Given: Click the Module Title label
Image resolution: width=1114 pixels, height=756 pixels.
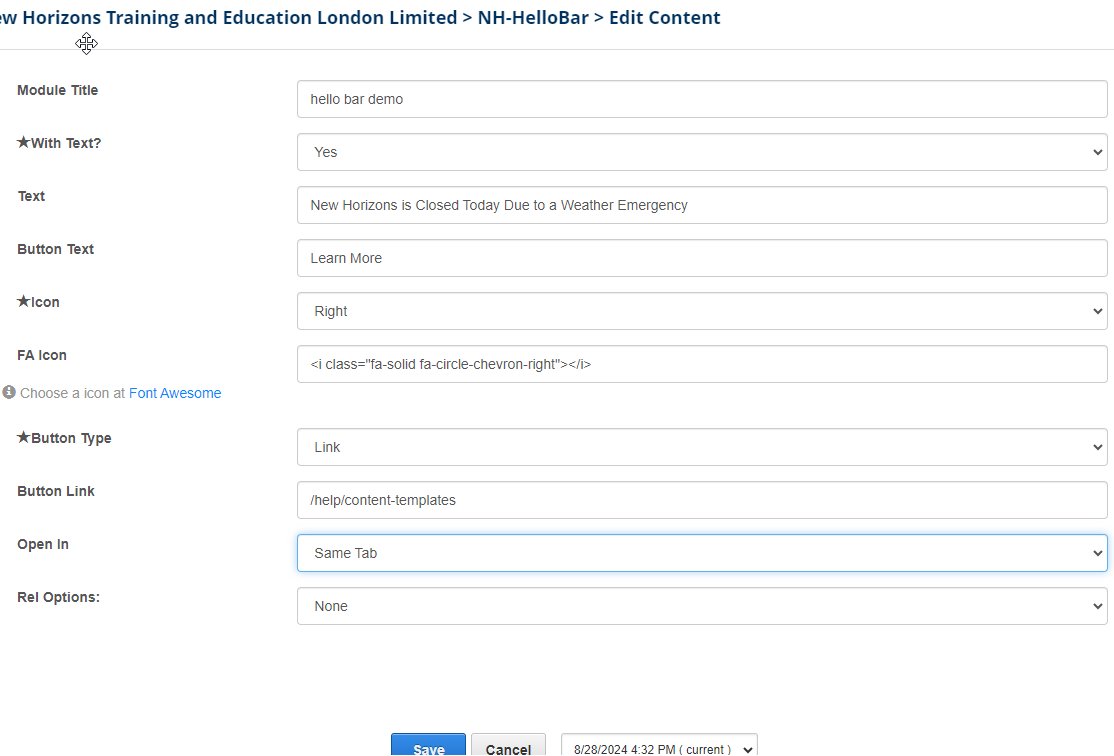Looking at the screenshot, I should (x=58, y=90).
